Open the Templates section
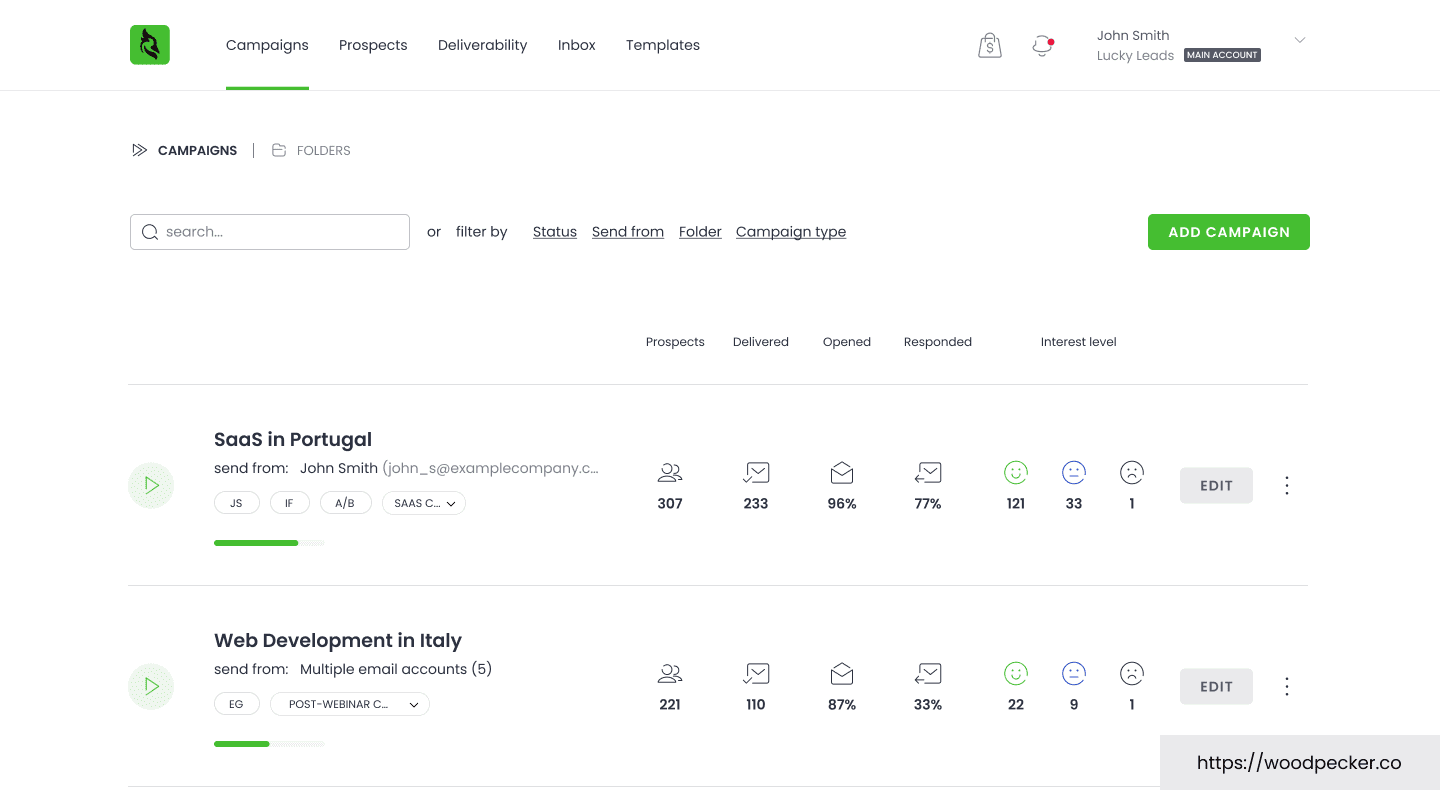Screen dimensions: 1440x790 (x=662, y=45)
